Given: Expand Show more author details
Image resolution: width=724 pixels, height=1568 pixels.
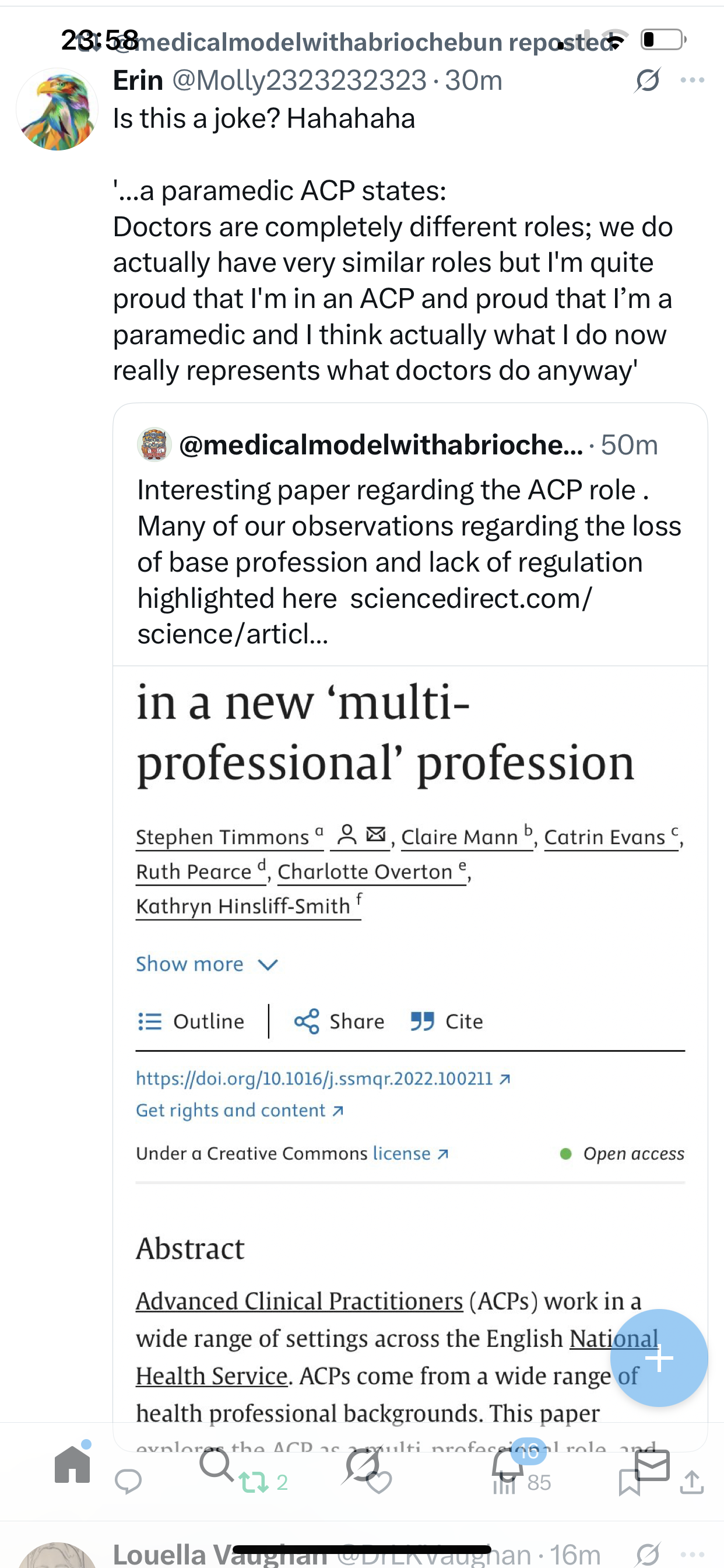Looking at the screenshot, I should [x=206, y=964].
